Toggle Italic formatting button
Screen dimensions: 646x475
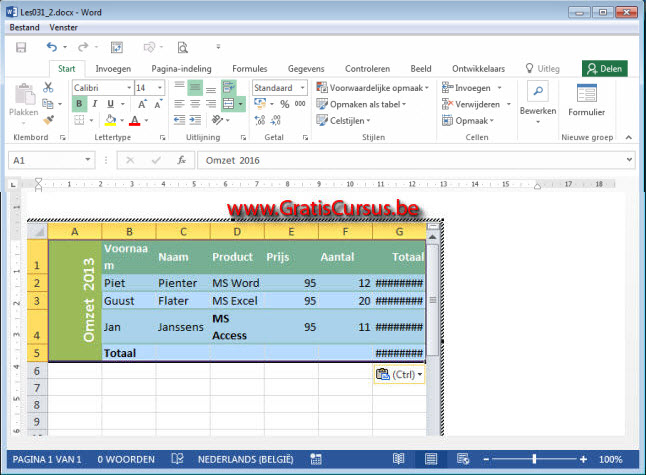[x=95, y=104]
